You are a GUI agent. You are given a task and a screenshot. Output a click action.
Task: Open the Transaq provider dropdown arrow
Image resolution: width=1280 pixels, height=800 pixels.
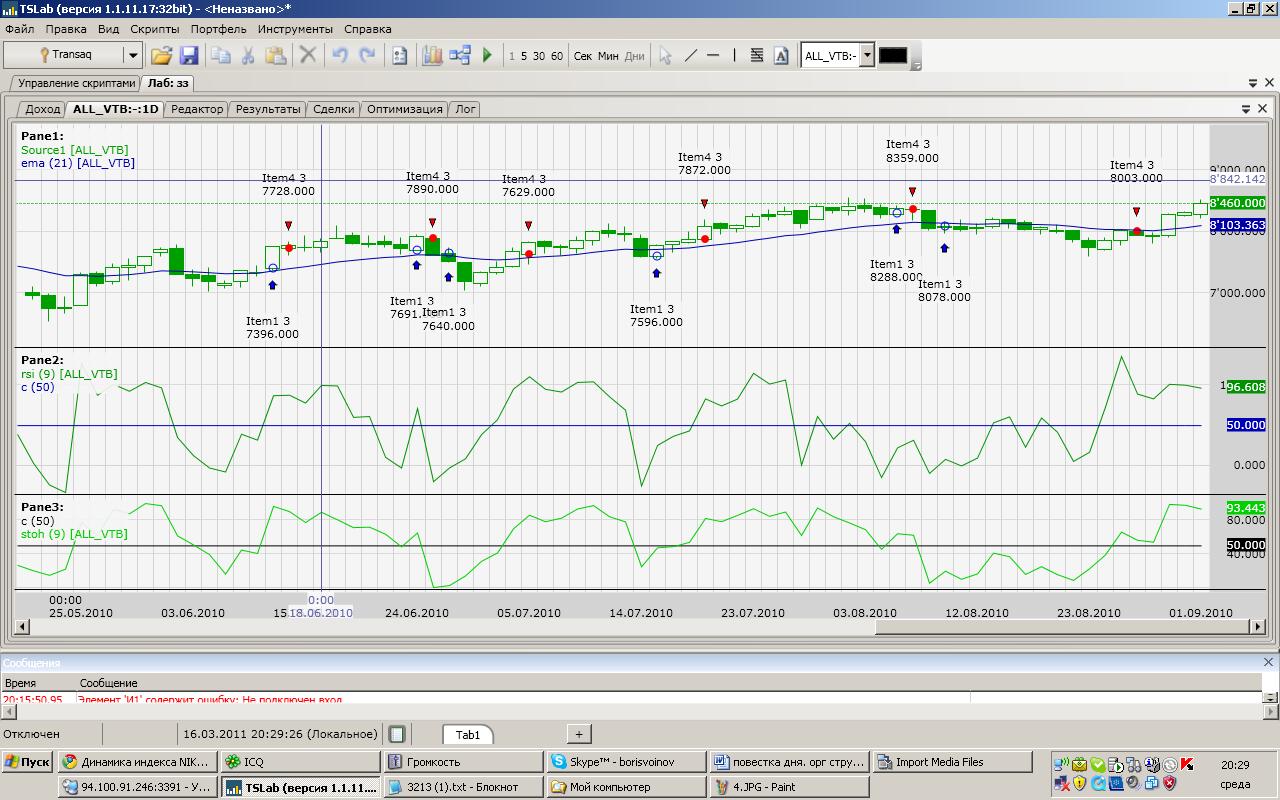click(x=132, y=56)
